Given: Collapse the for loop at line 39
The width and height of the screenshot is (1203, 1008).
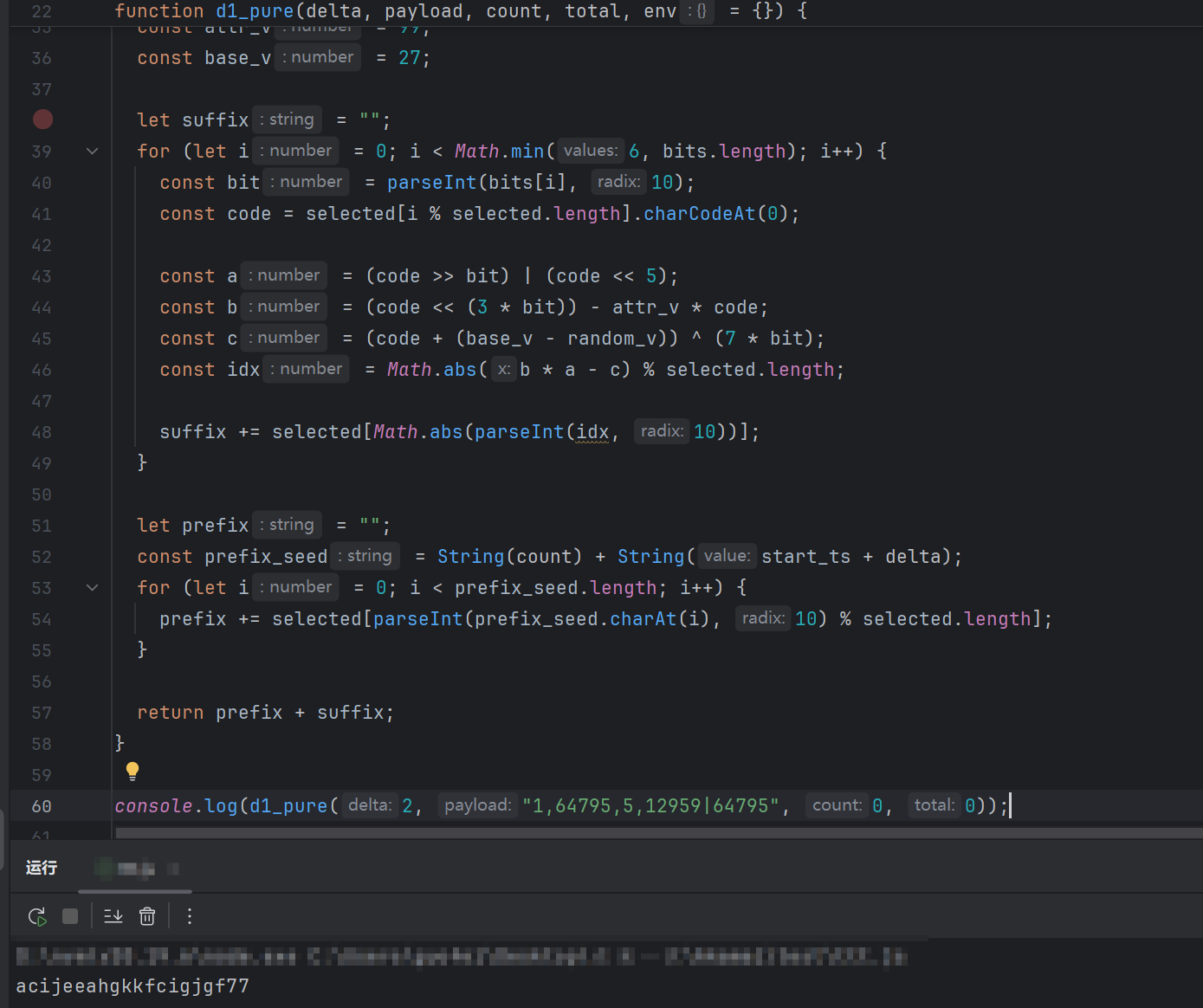Looking at the screenshot, I should click(x=92, y=151).
